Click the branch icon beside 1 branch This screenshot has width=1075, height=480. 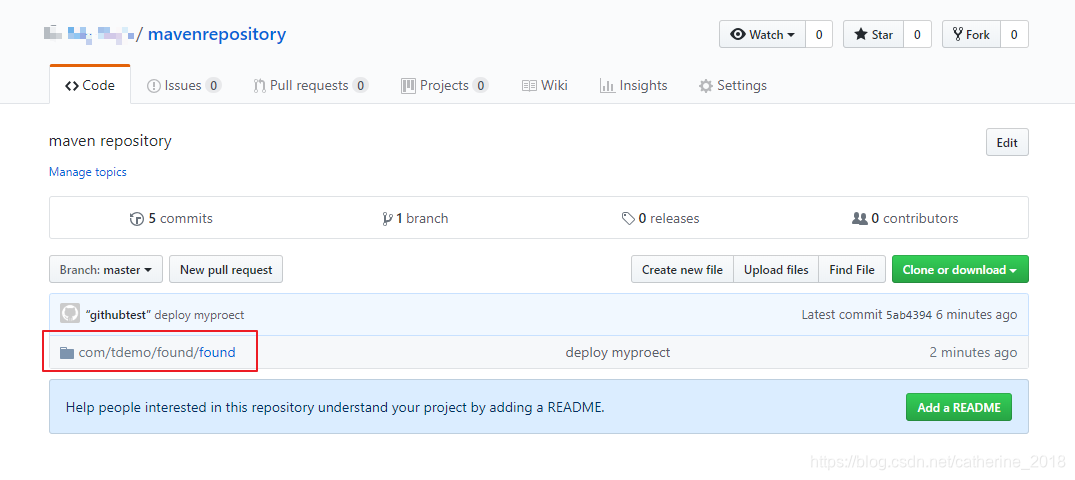click(x=387, y=219)
